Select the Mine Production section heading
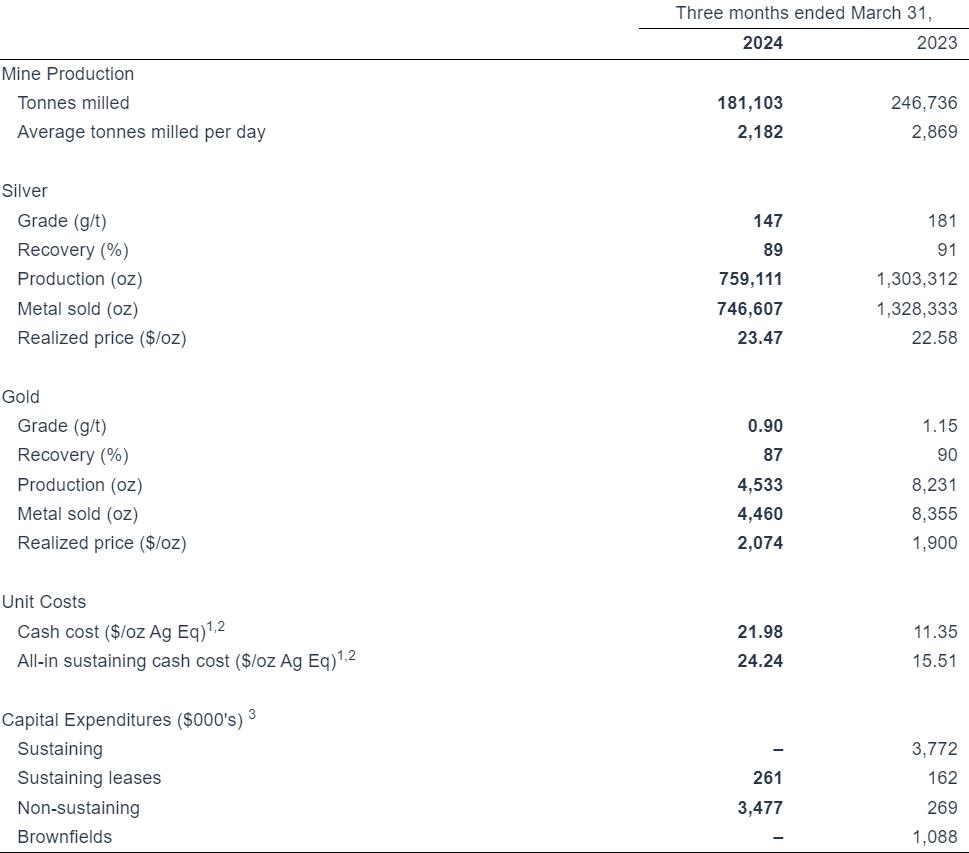The image size is (969, 853). [68, 74]
